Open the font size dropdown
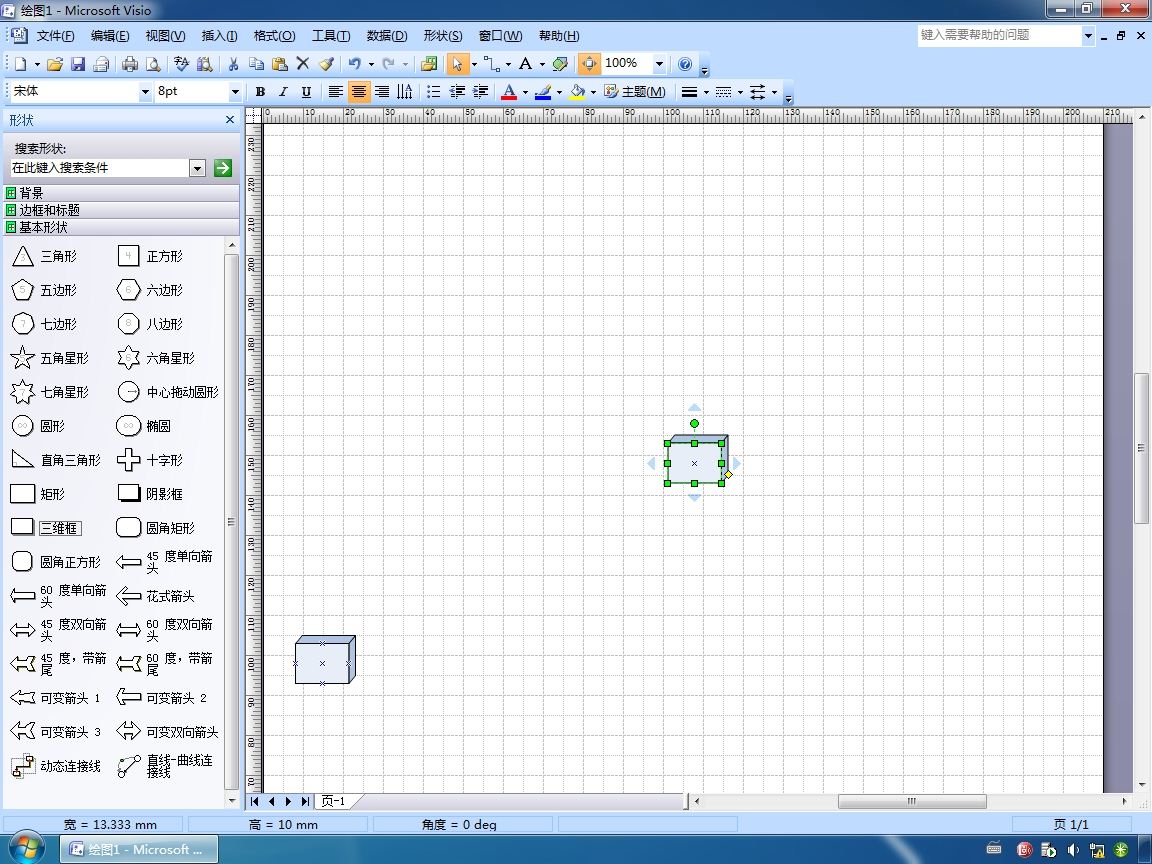Image resolution: width=1152 pixels, height=864 pixels. (235, 92)
